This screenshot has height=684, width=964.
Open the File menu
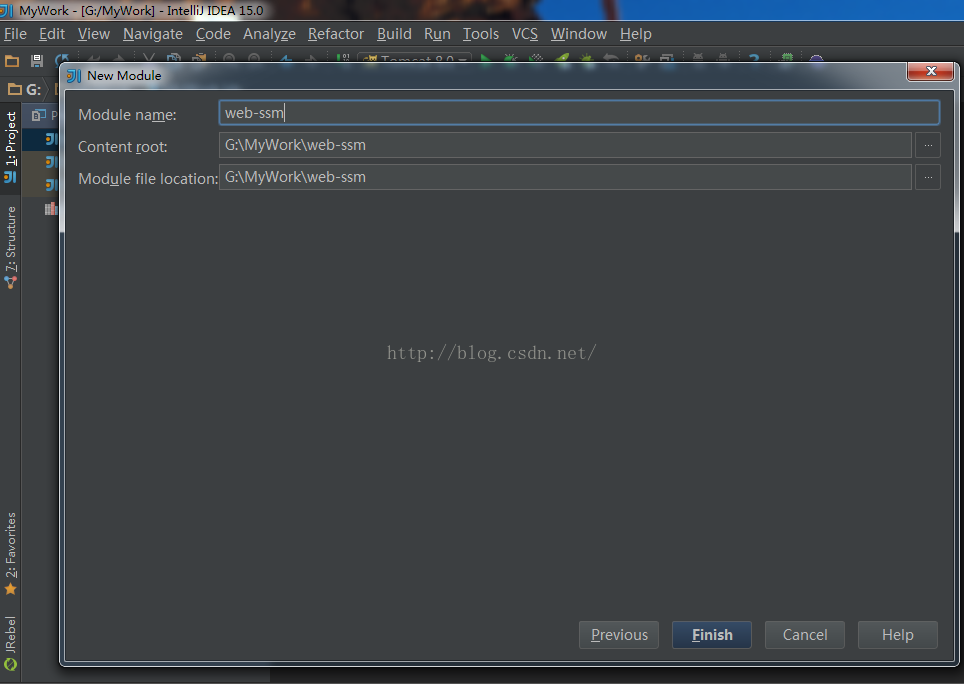15,34
